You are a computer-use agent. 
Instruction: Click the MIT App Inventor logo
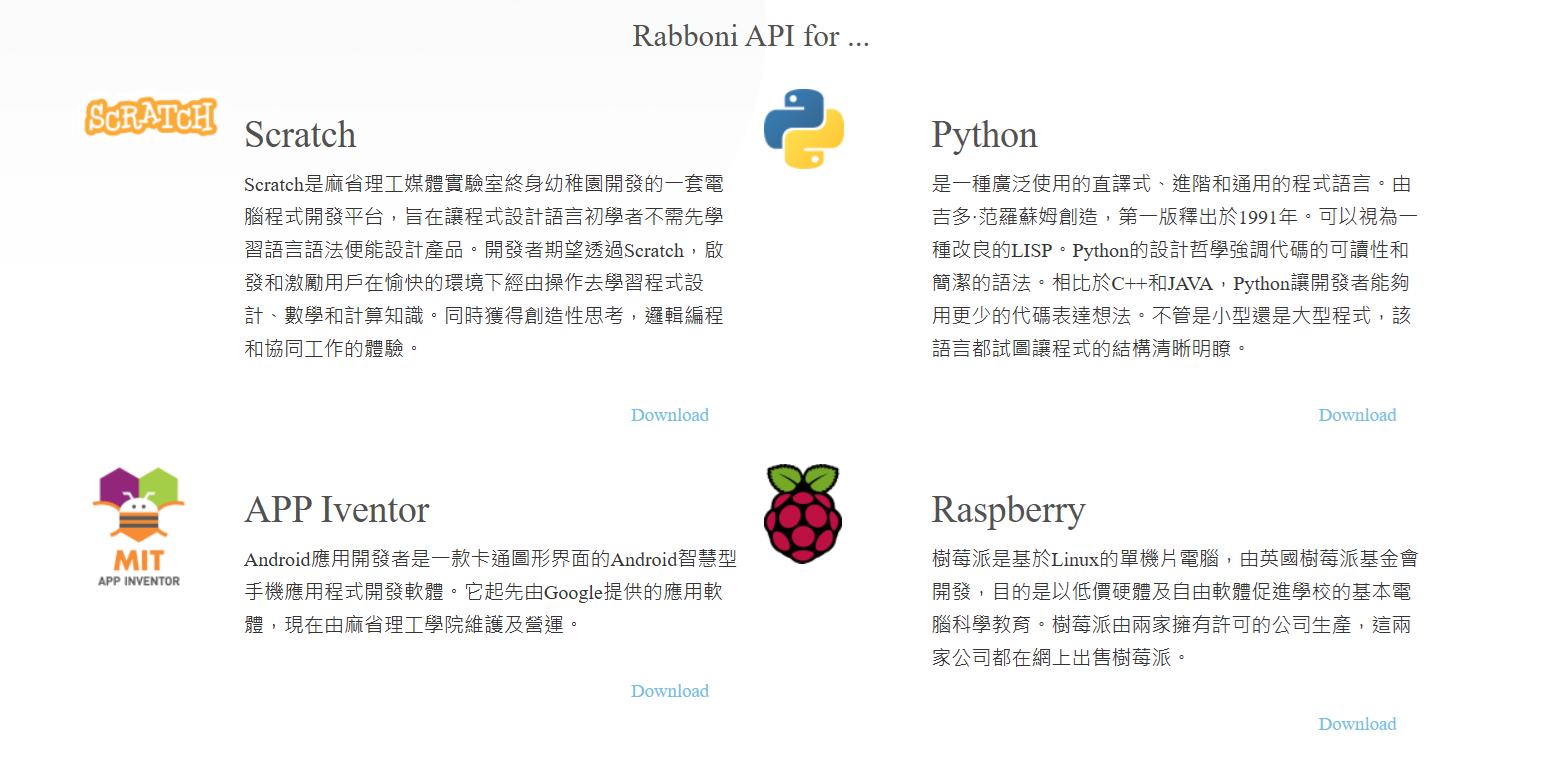[x=139, y=526]
